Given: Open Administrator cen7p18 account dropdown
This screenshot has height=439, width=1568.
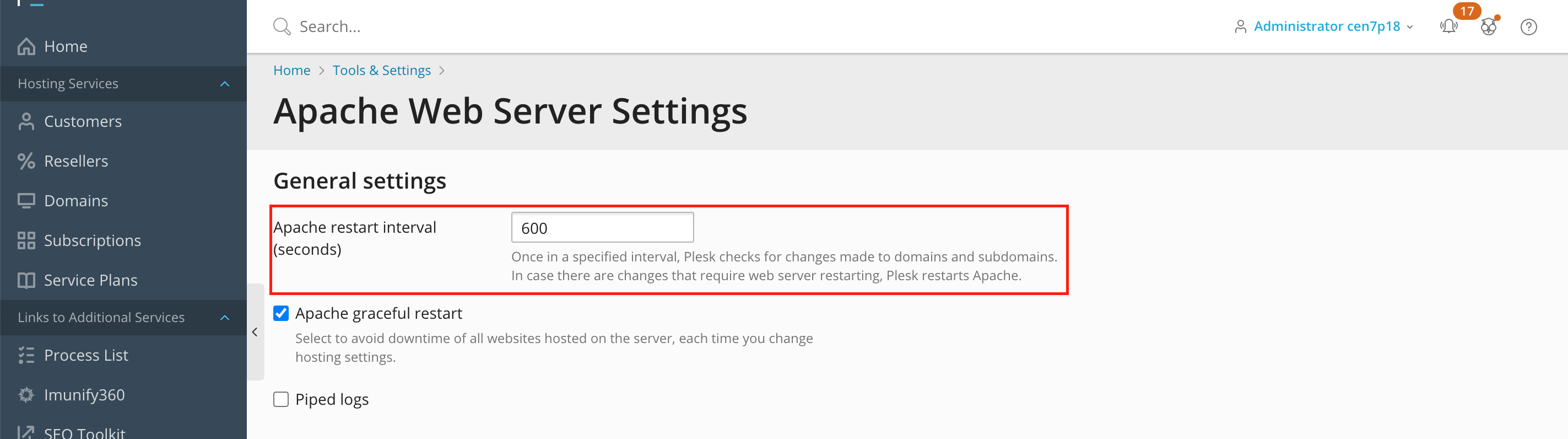Looking at the screenshot, I should coord(1326,27).
